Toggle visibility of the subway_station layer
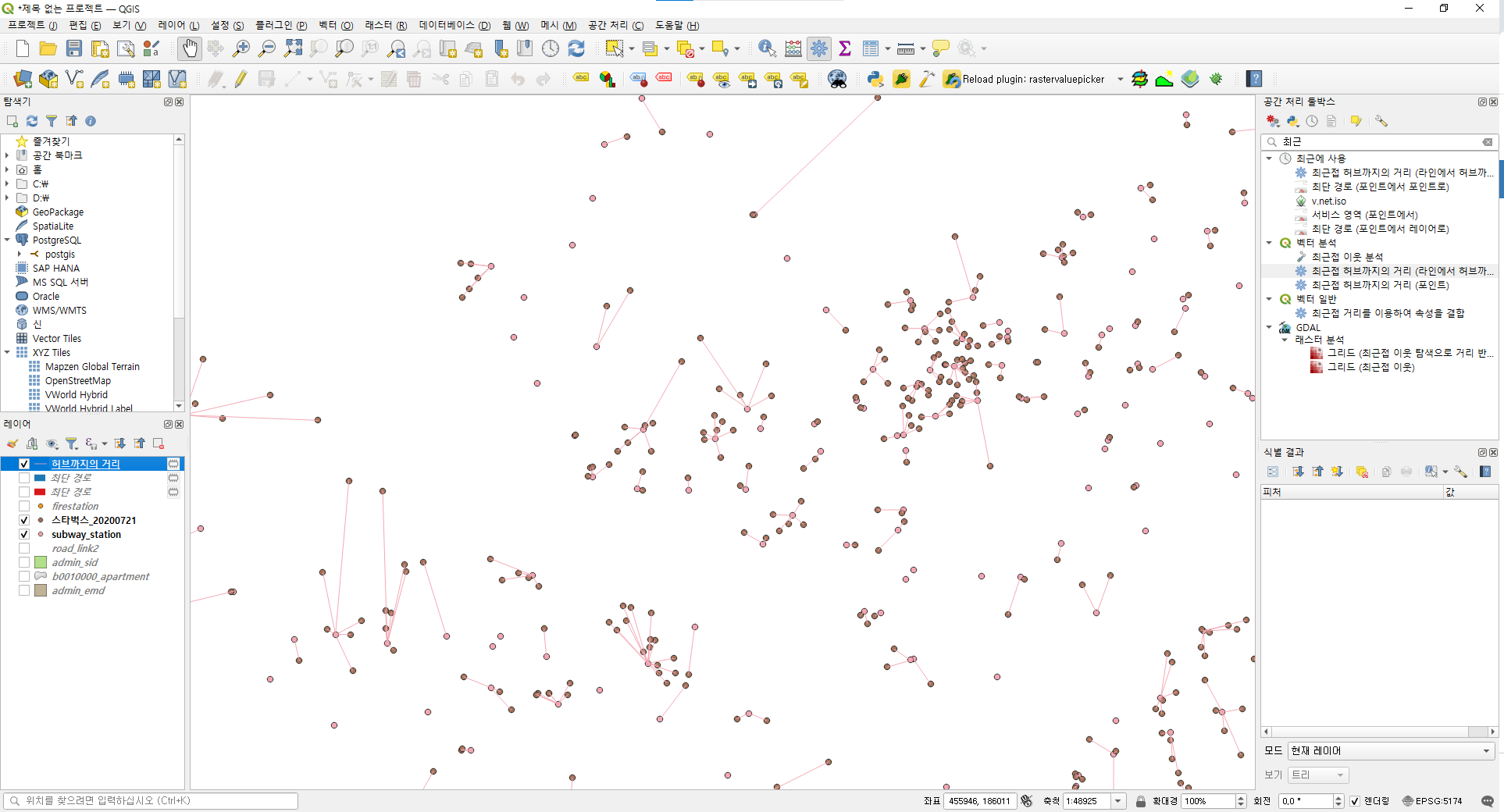 click(23, 534)
